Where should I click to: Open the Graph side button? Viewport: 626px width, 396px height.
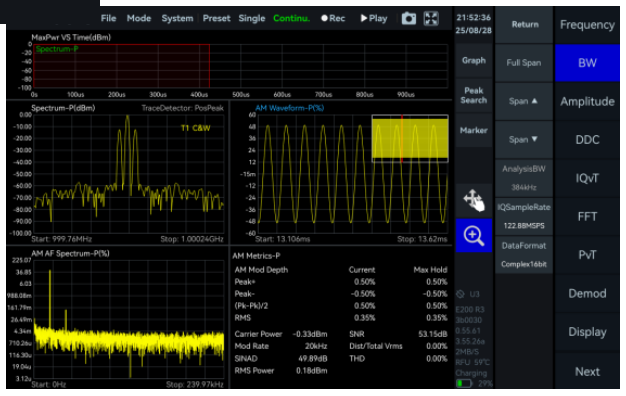point(473,61)
